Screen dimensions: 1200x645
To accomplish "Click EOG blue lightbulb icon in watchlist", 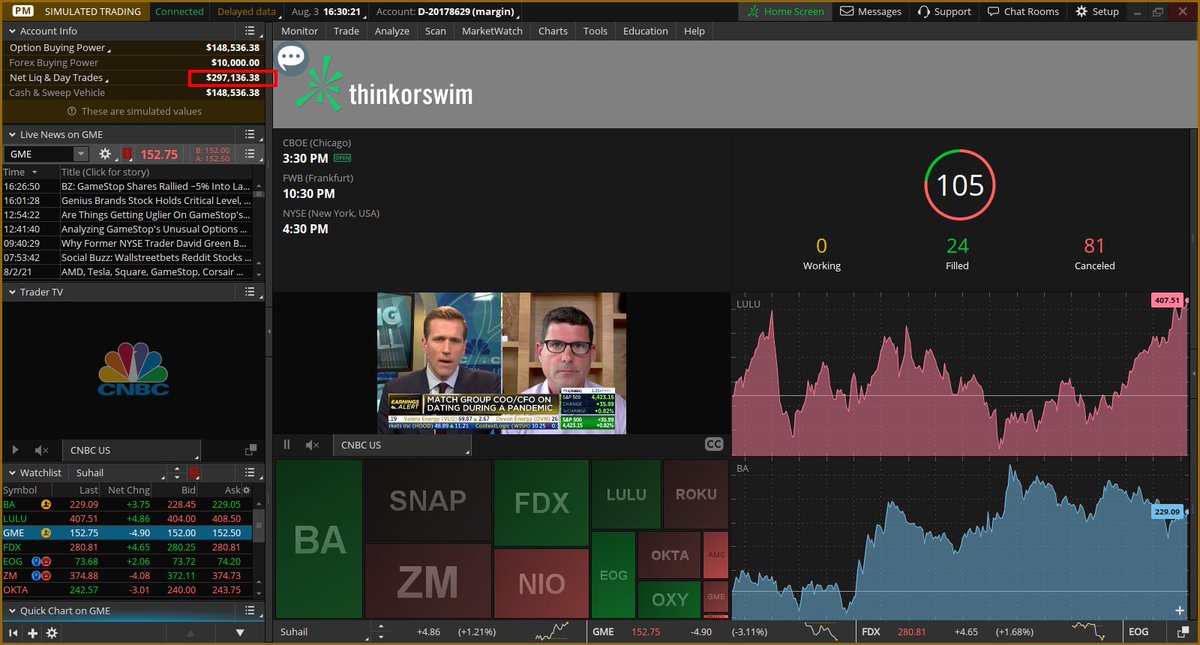I will pos(35,562).
